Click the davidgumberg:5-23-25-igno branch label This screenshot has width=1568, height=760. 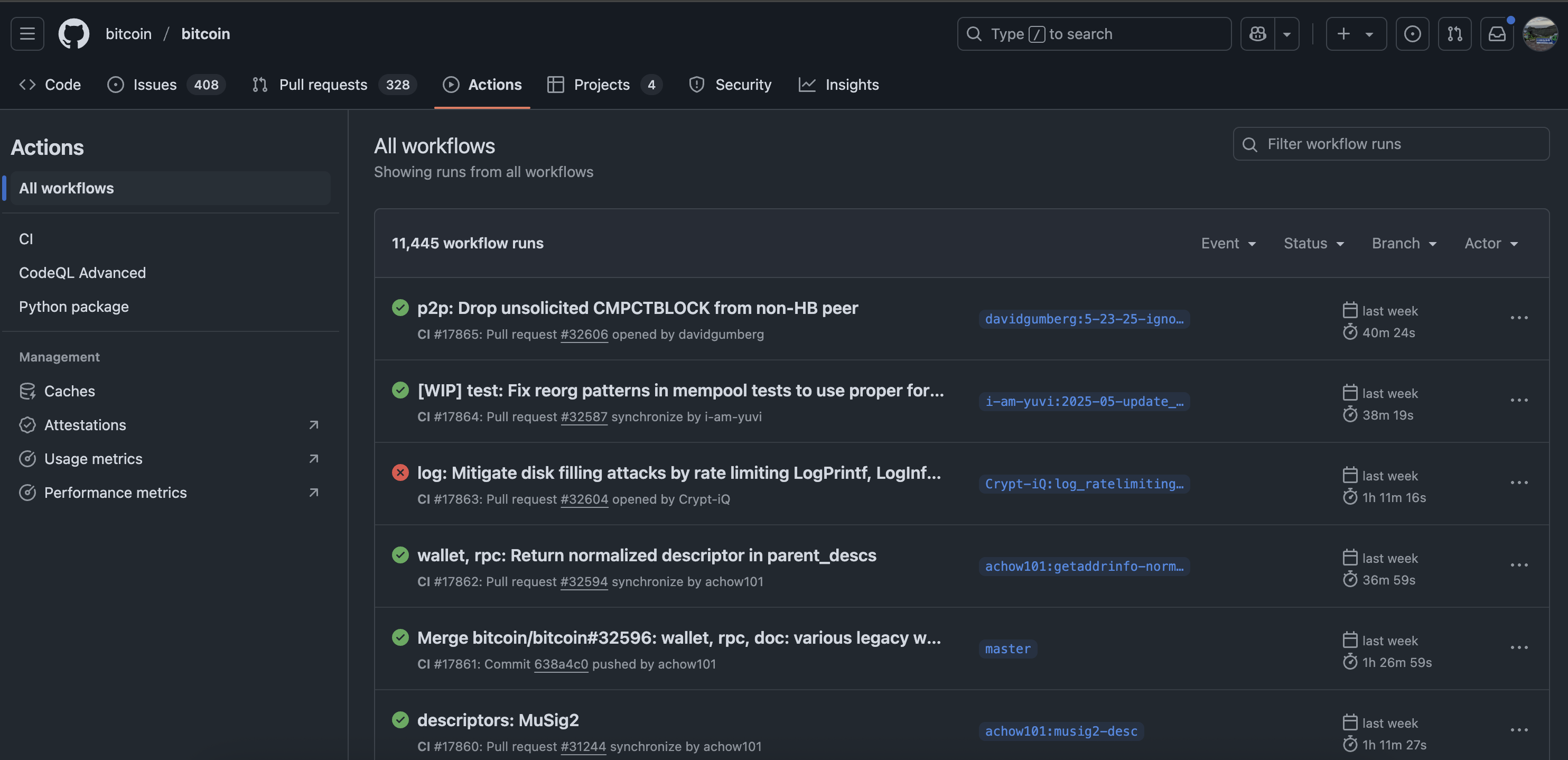coord(1084,319)
